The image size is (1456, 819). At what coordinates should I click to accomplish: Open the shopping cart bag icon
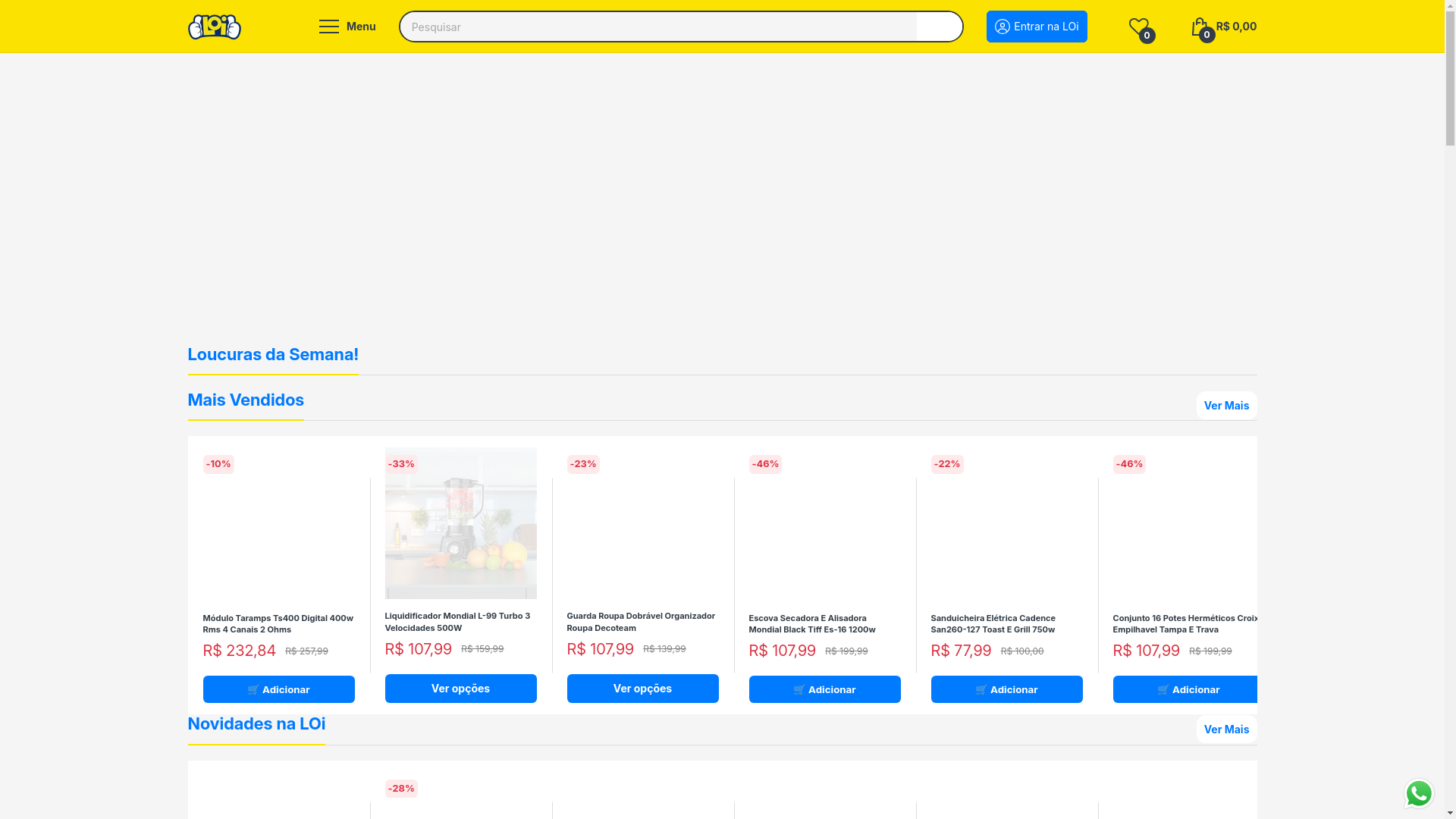(x=1199, y=27)
